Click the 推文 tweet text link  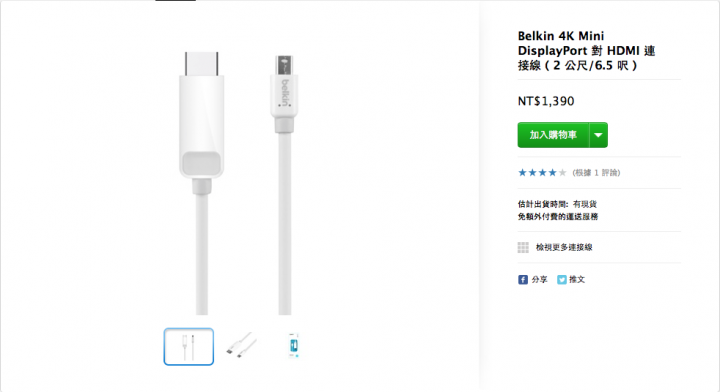(577, 280)
